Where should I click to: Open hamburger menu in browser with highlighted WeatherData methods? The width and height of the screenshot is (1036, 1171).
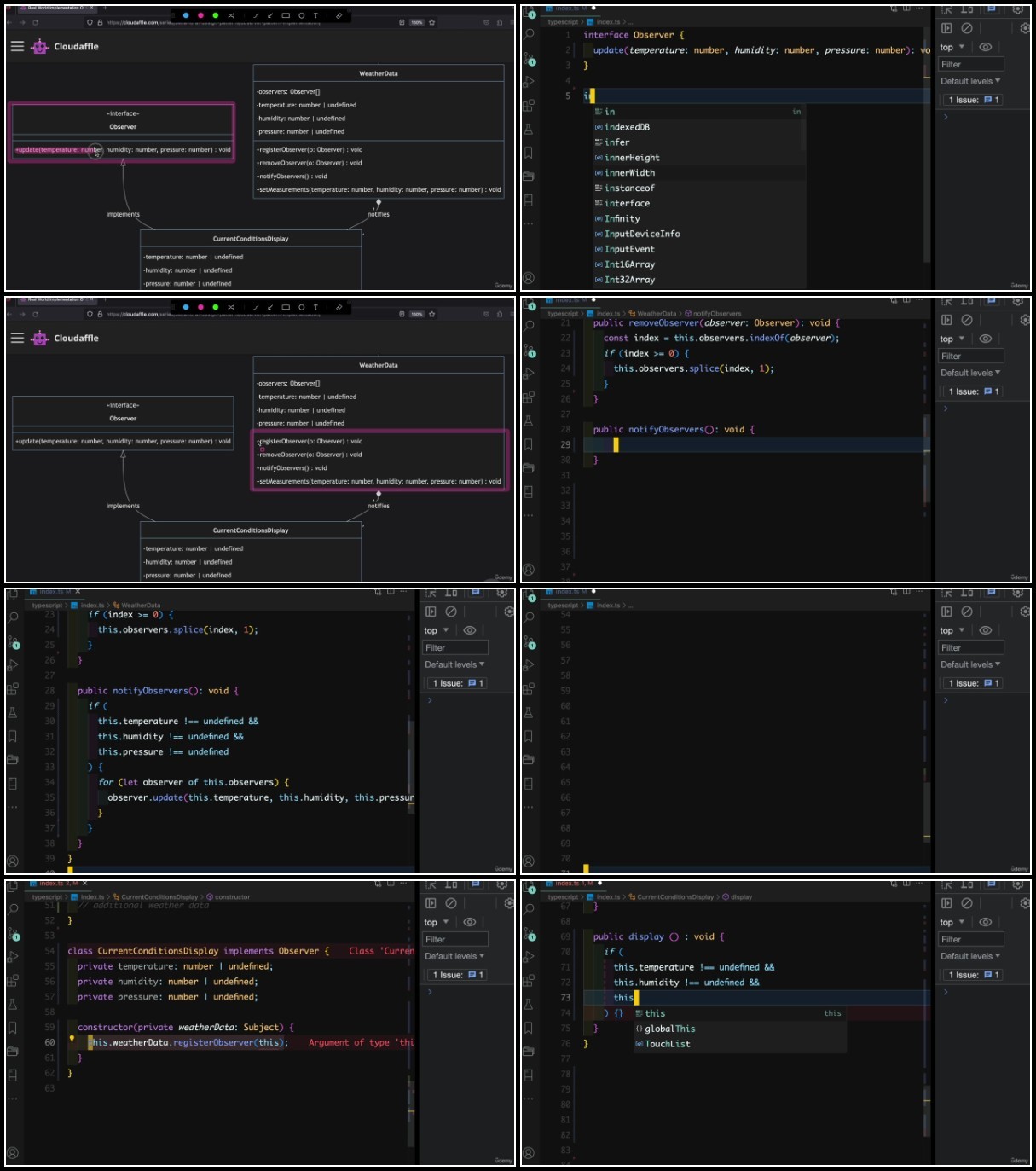click(17, 338)
